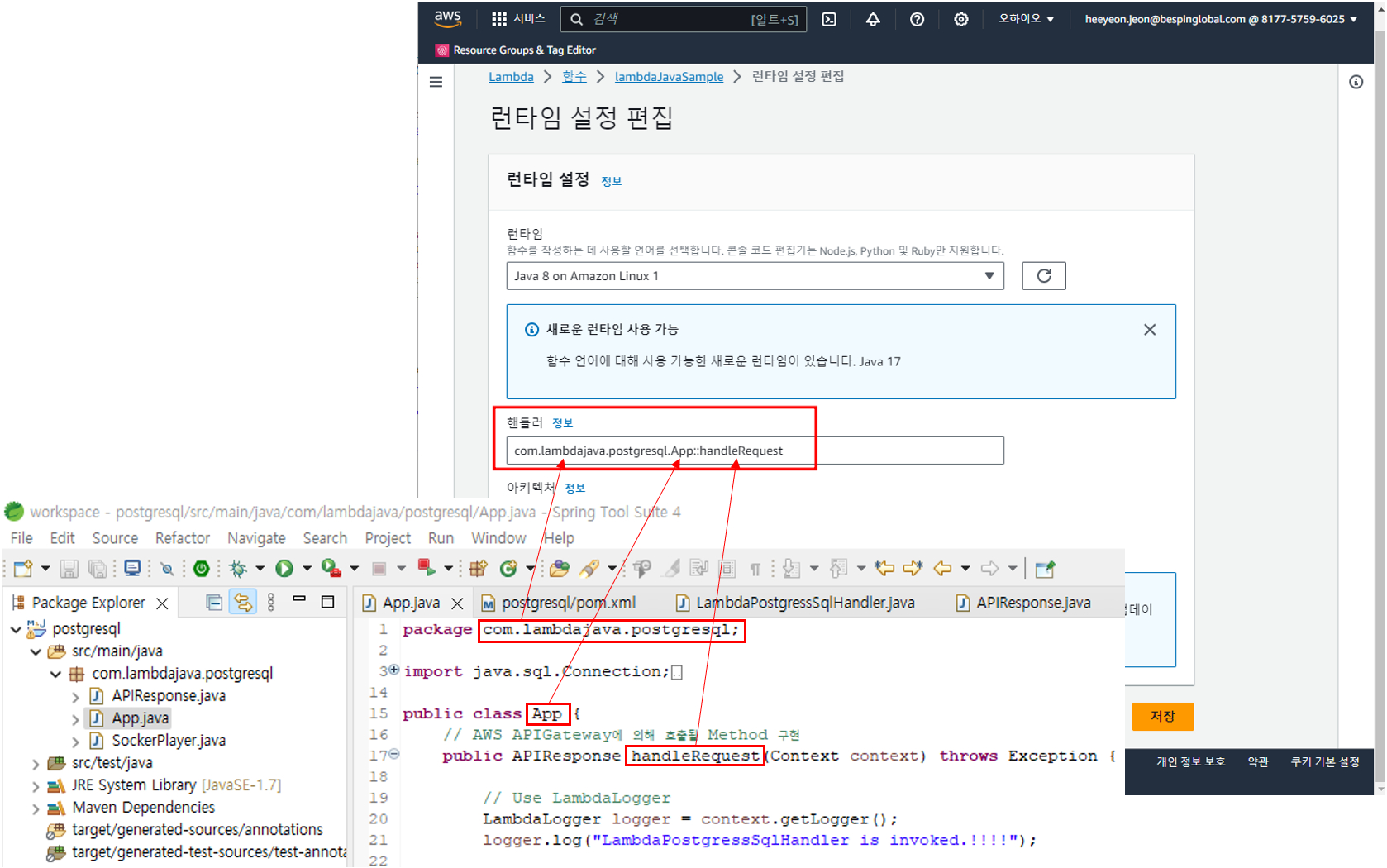Open the Console view toolbar icon

point(132,569)
